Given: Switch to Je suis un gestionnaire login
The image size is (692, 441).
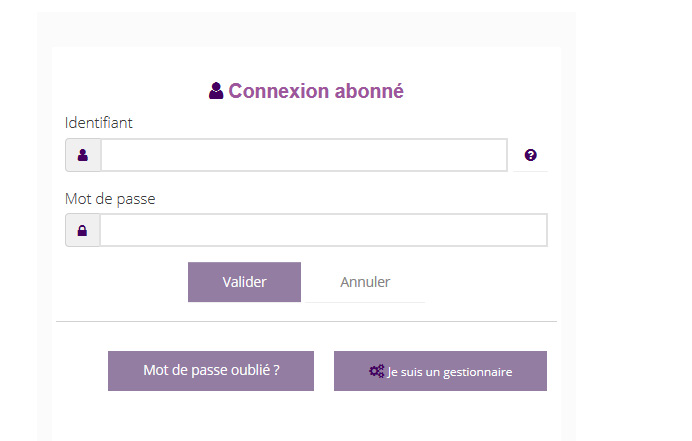Looking at the screenshot, I should pyautogui.click(x=440, y=371).
